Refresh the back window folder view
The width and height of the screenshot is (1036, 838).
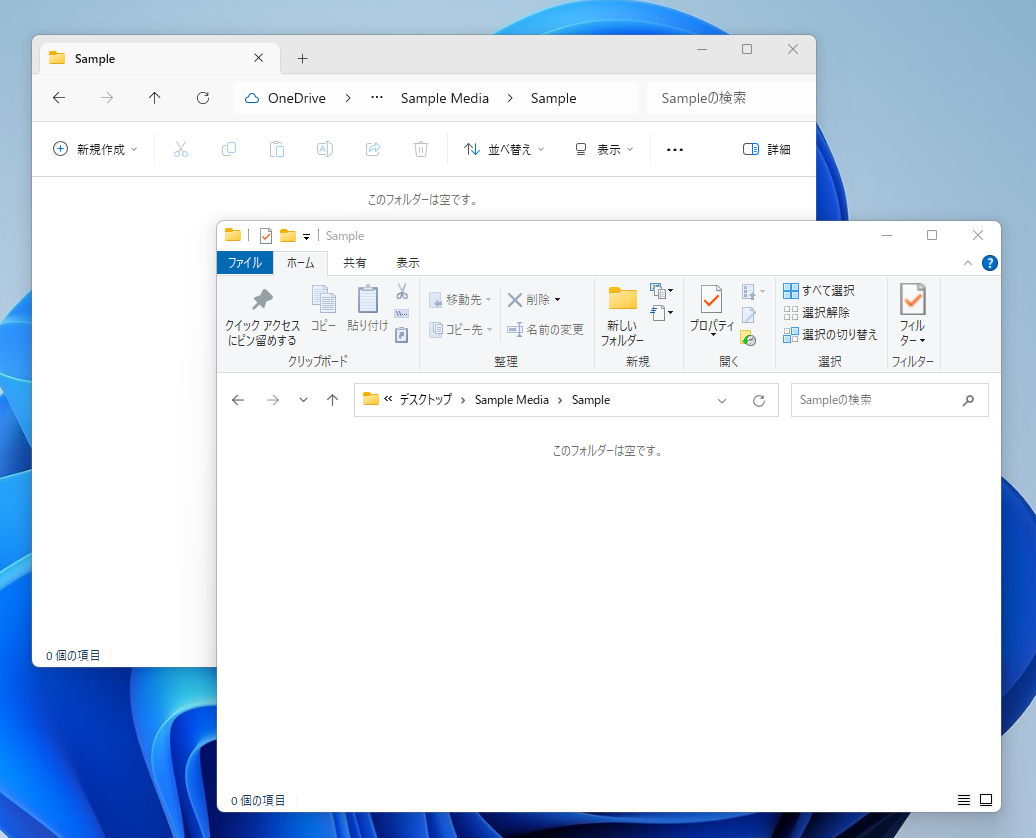coord(203,98)
